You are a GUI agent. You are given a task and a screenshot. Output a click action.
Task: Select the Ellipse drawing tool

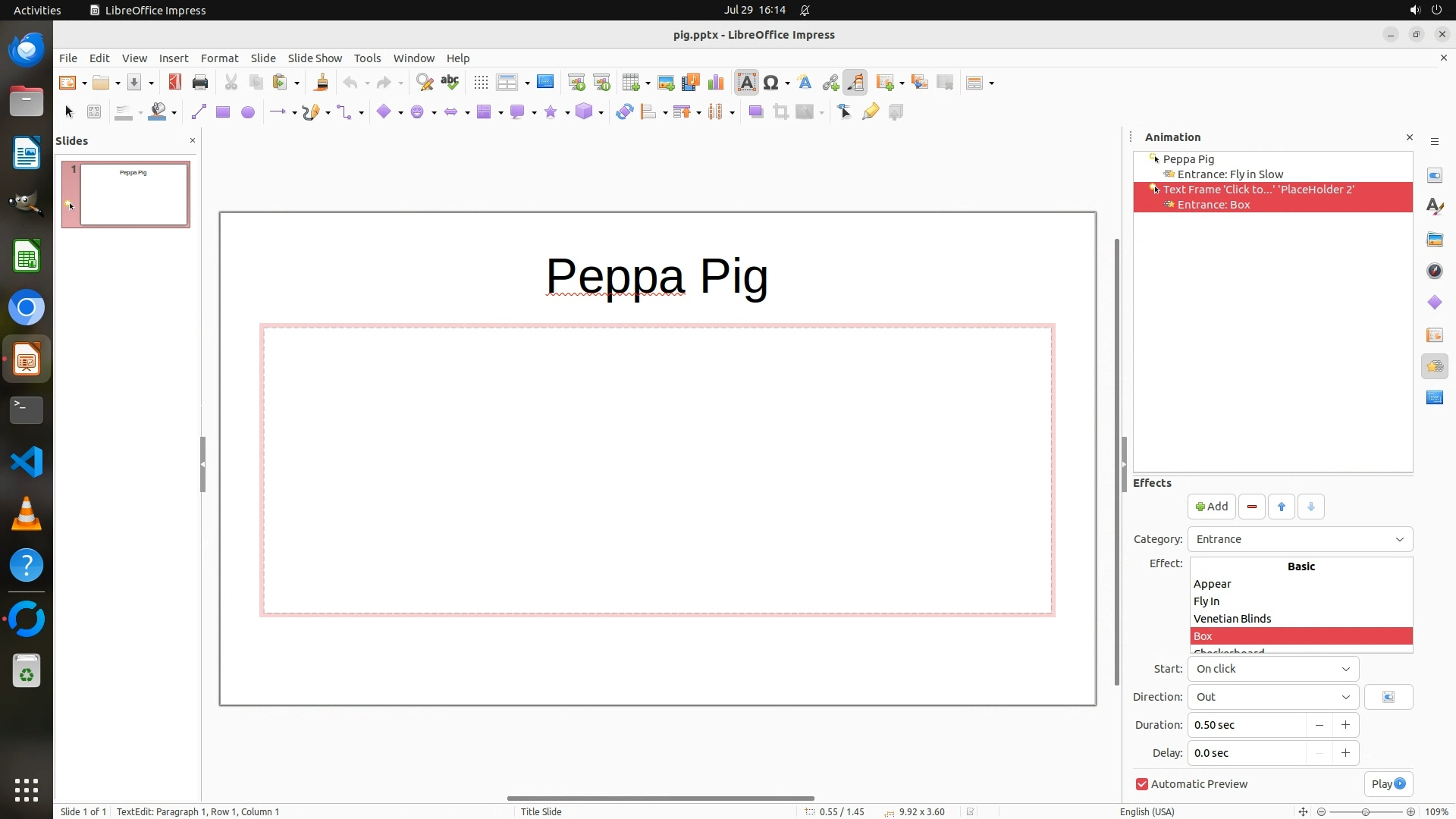pos(247,112)
